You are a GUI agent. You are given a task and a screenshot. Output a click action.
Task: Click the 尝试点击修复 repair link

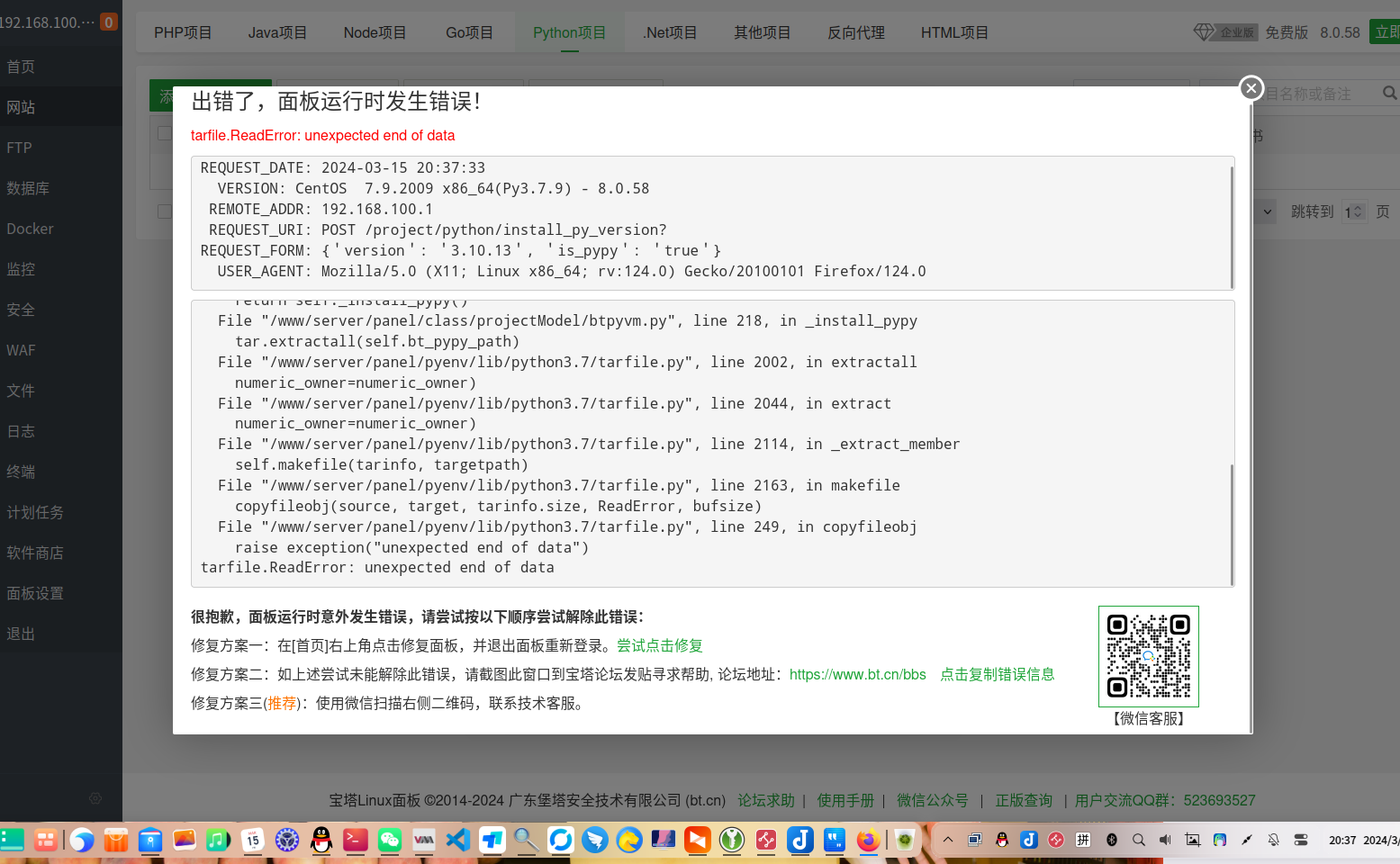(659, 645)
